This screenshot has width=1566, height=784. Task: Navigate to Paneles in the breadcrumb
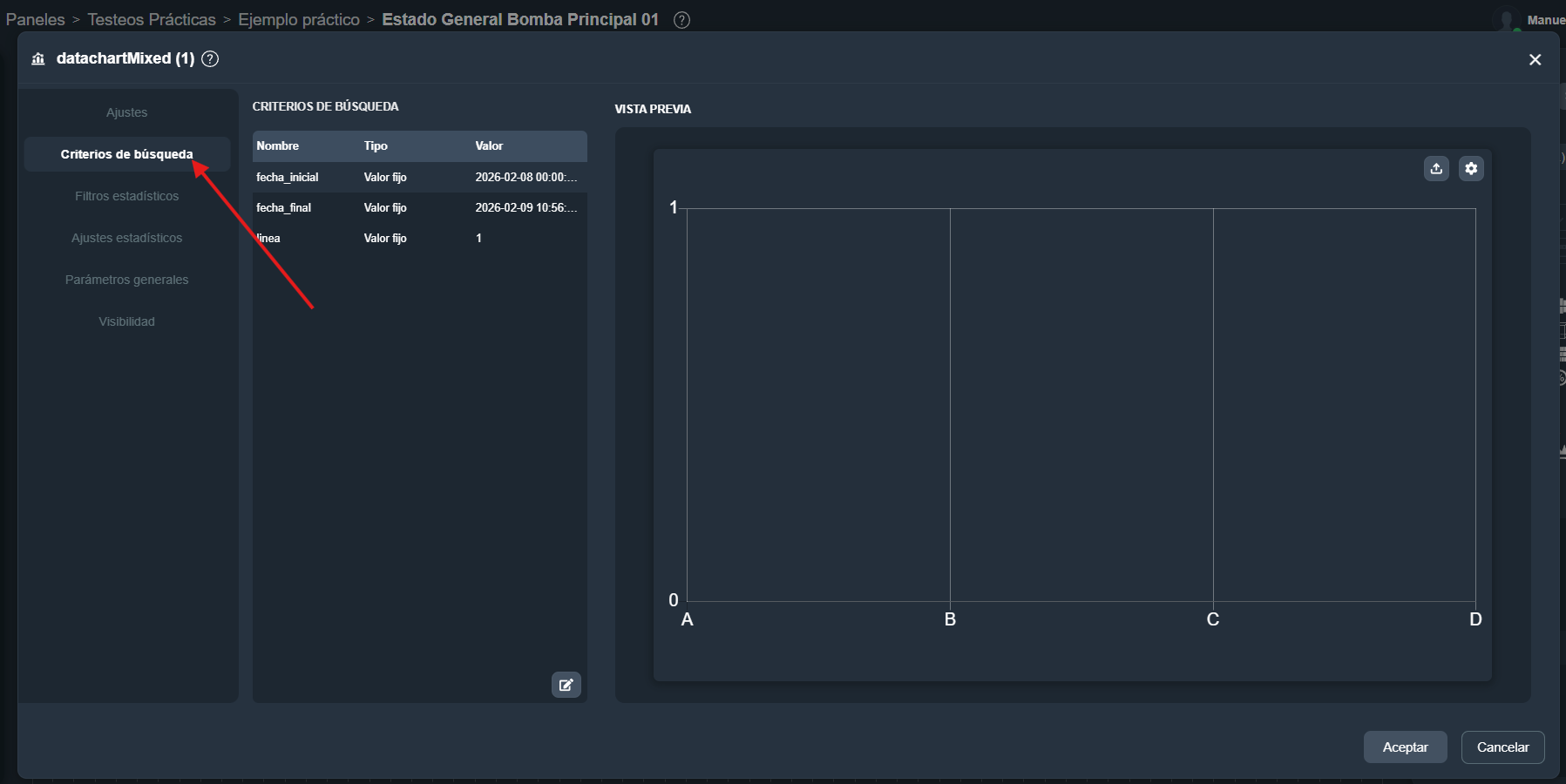(35, 19)
